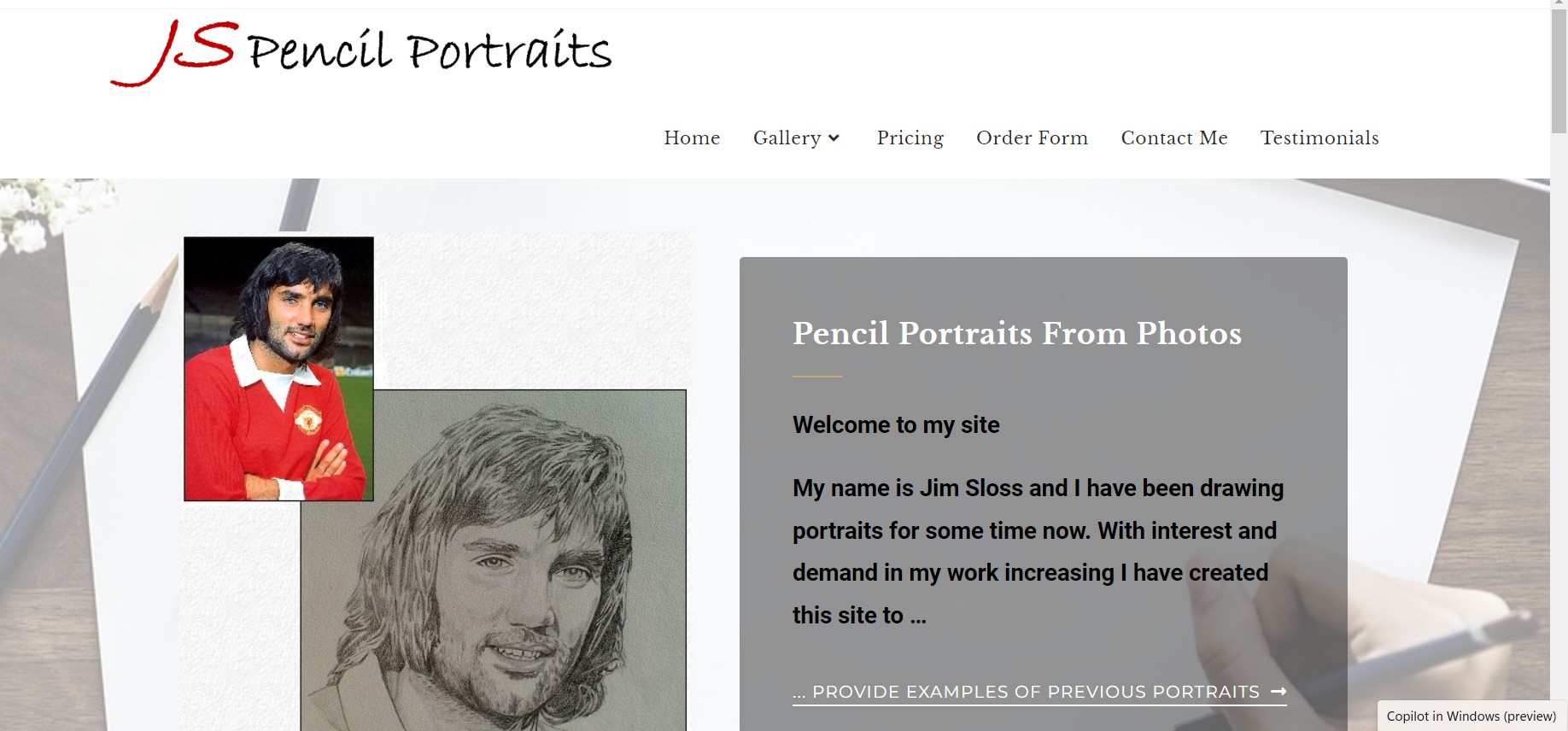Screen dimensions: 1568x731
Task: Click the Pencil Portraits From Photos heading
Action: coord(1016,333)
